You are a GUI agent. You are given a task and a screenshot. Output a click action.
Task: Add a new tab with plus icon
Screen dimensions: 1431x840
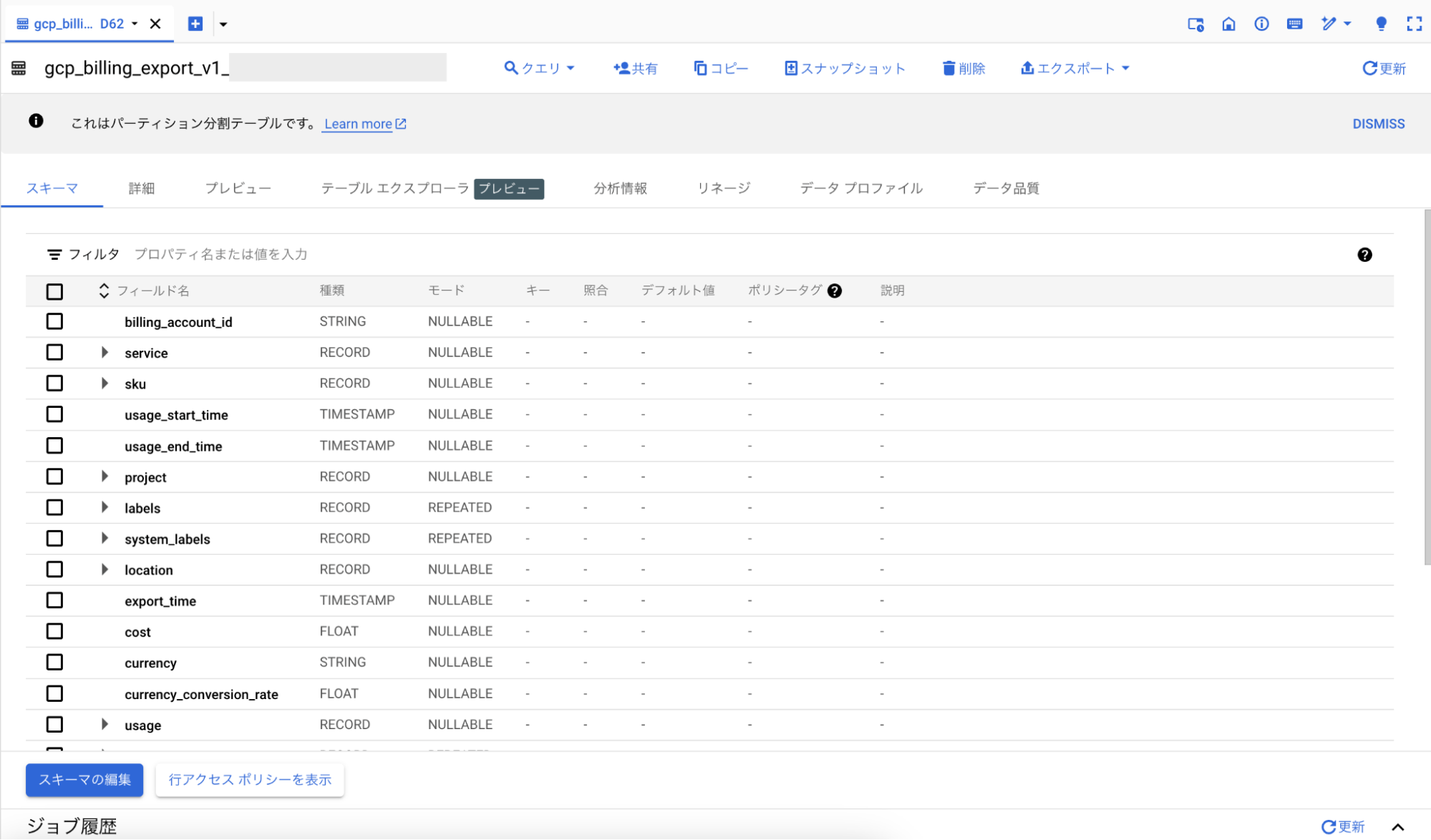[195, 24]
